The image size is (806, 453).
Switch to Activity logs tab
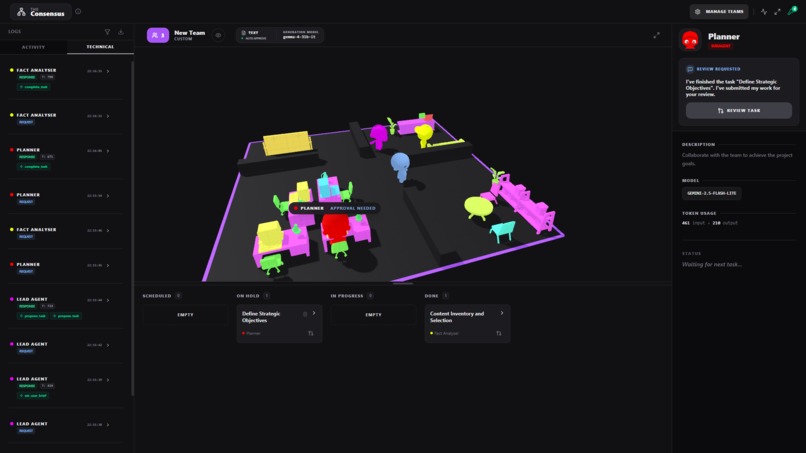[33, 47]
